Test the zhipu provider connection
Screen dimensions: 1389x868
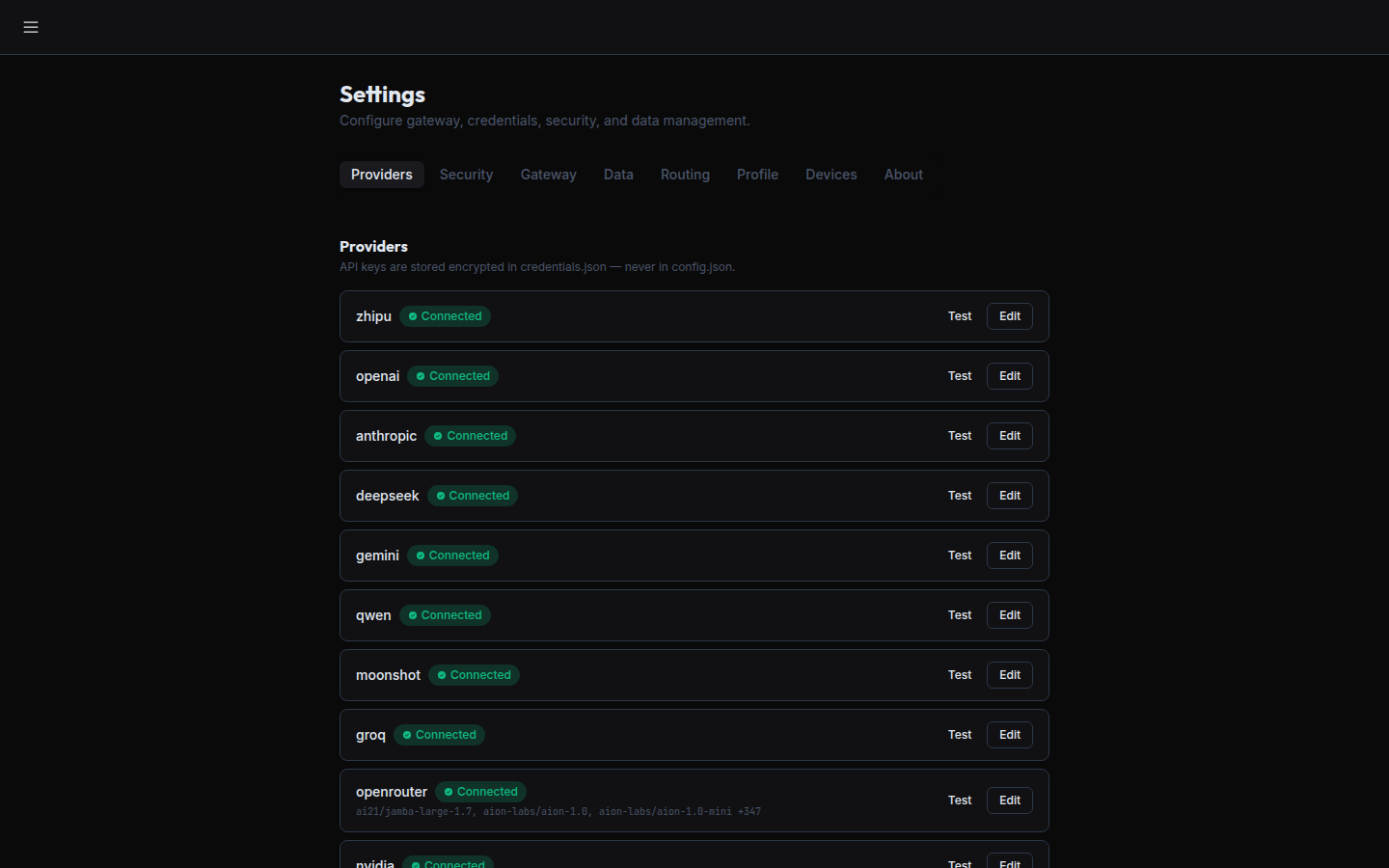pyautogui.click(x=960, y=316)
